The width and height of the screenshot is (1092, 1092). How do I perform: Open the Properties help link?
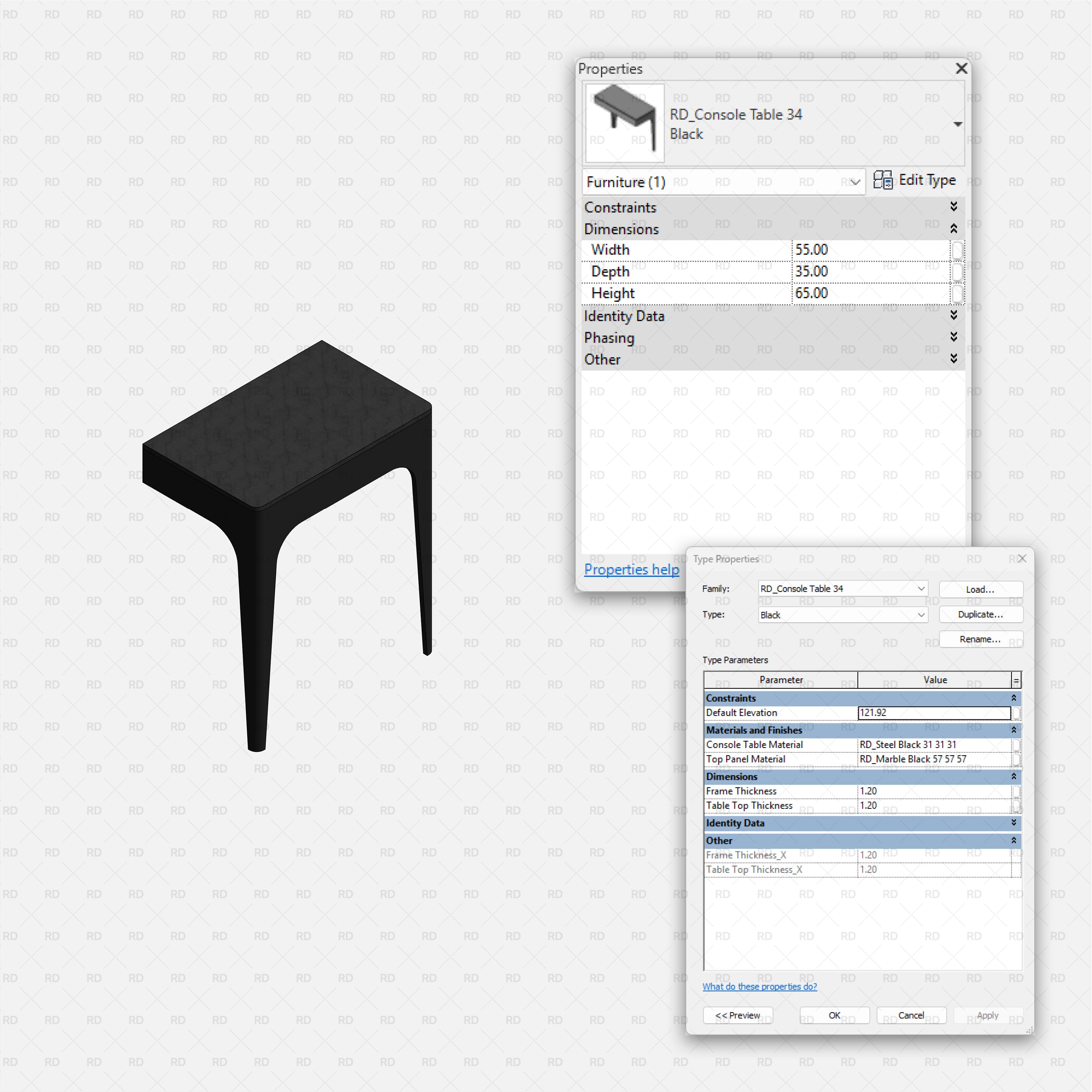pos(631,569)
